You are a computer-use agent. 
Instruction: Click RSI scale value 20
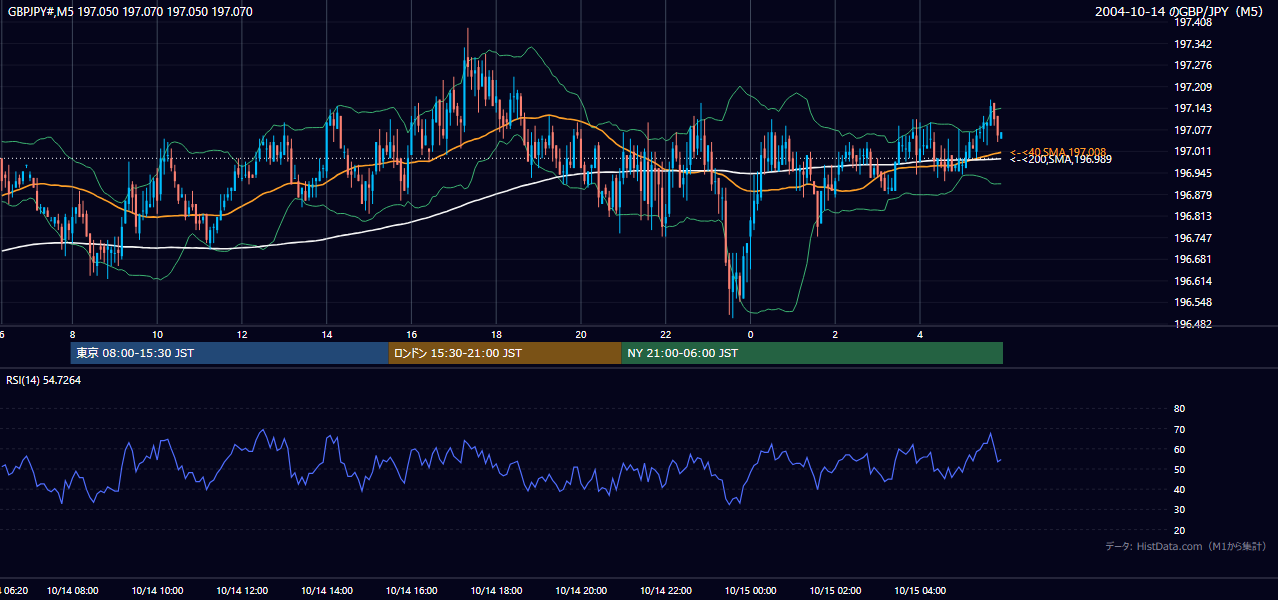coord(1179,530)
